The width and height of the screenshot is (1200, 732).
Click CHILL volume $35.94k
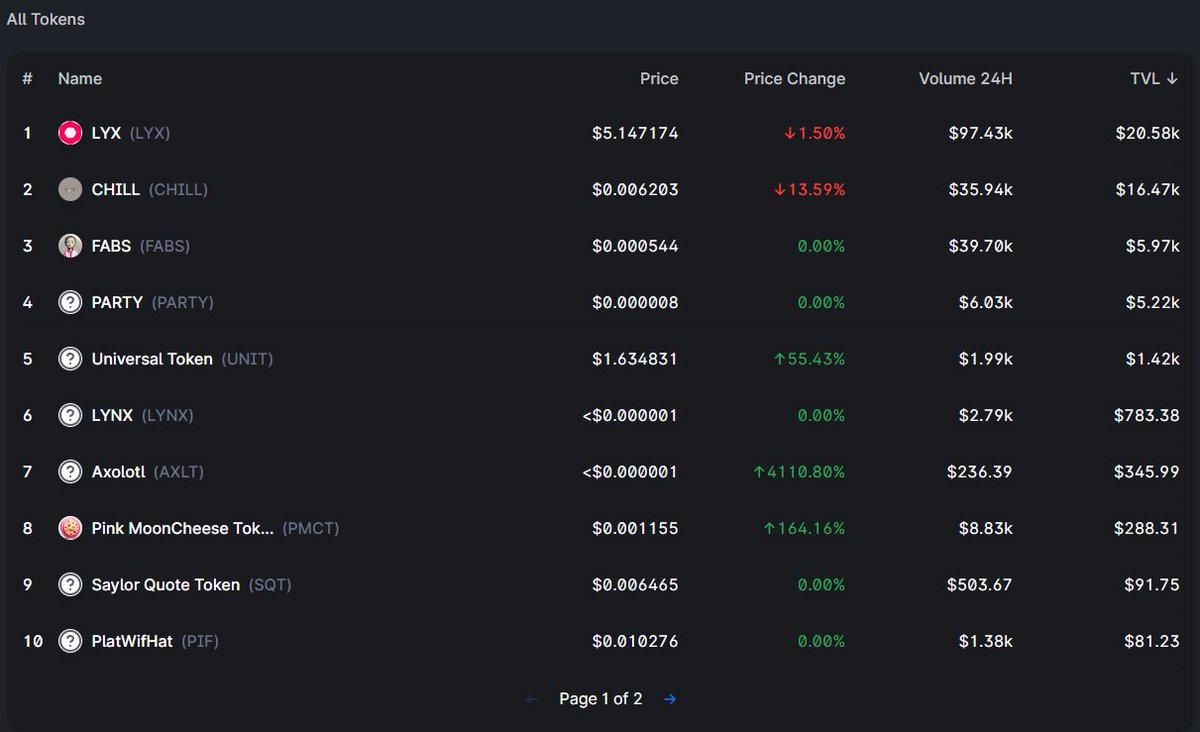(980, 189)
